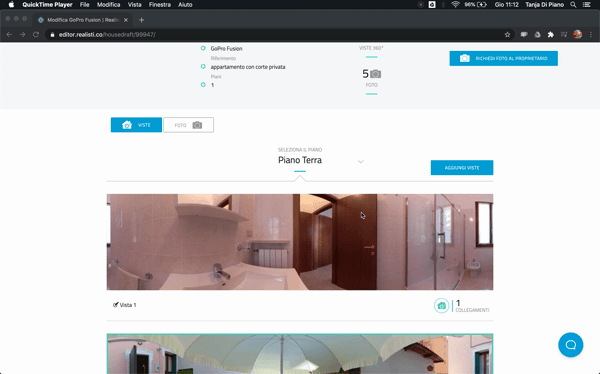Screen dimensions: 600x374
Task: Select the Piani 1 bullet
Action: 203,85
